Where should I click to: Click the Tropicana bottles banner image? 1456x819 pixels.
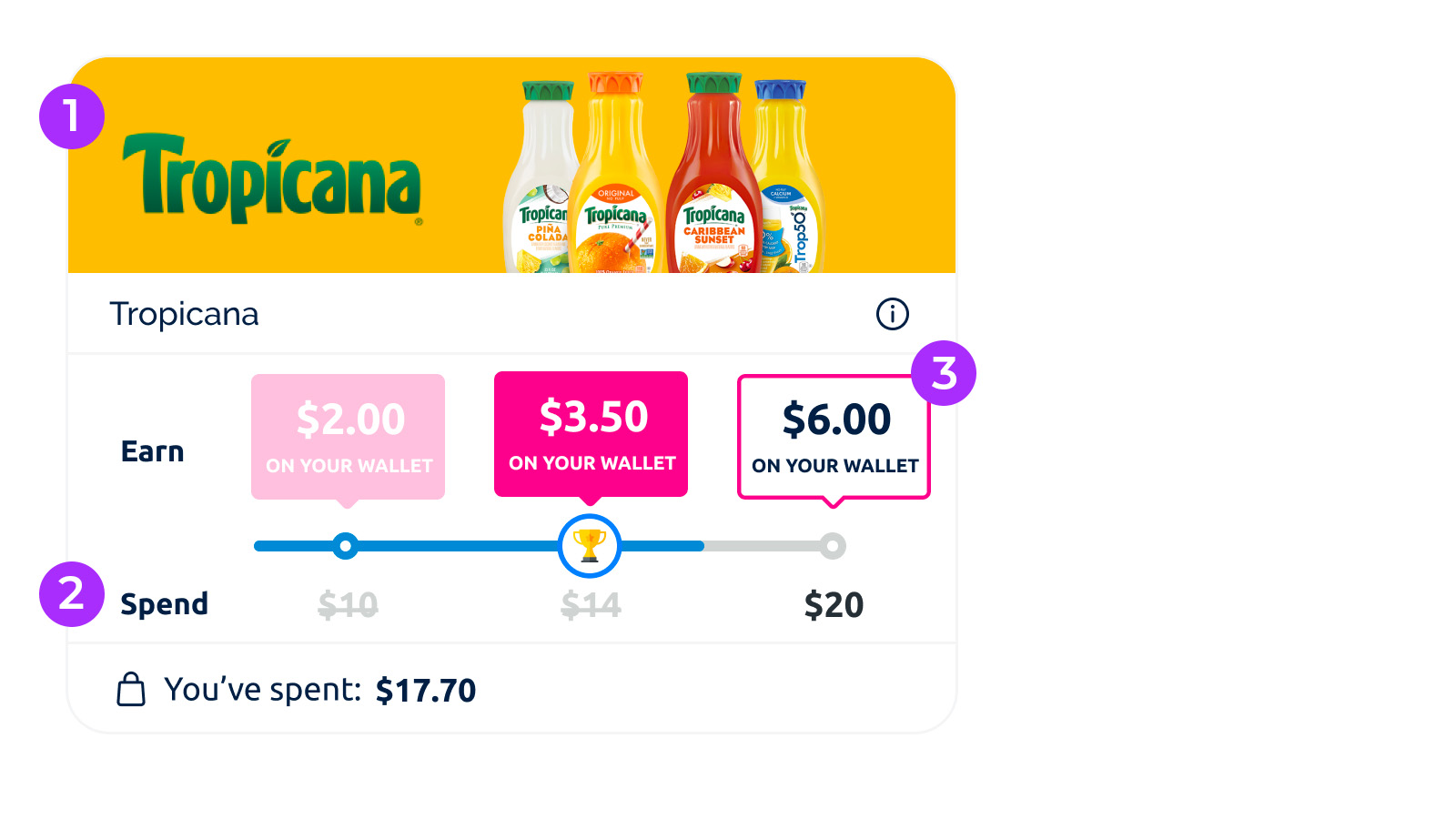(664, 173)
